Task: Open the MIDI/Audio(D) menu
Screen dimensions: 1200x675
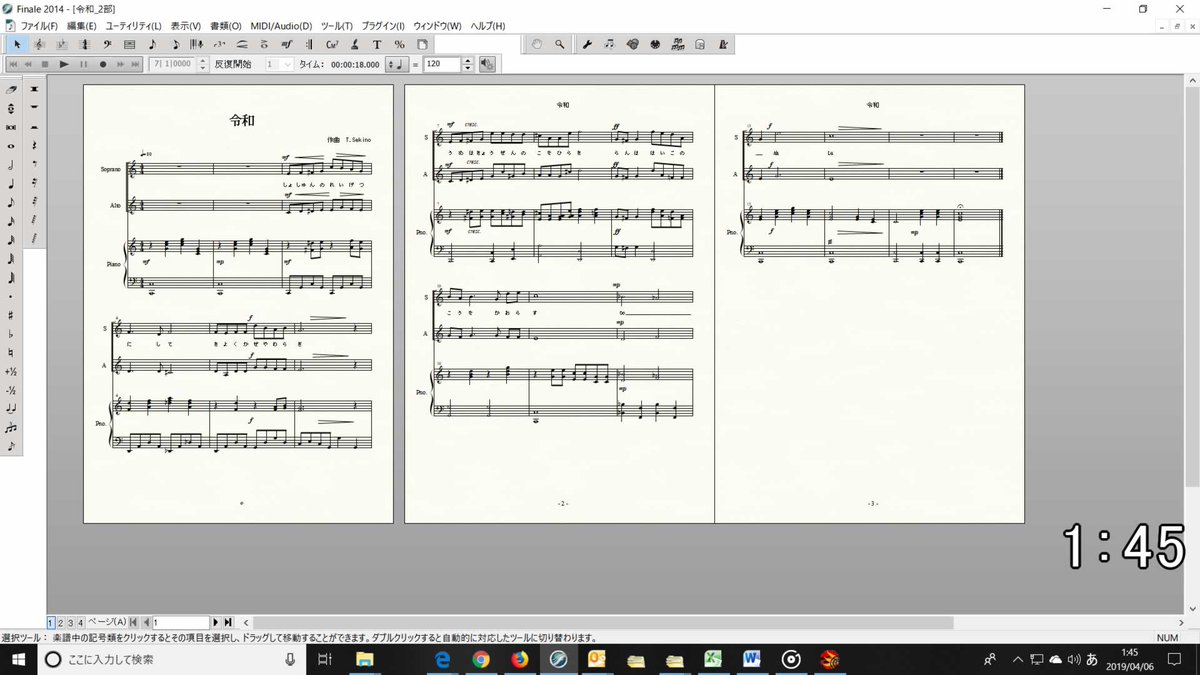Action: tap(281, 25)
